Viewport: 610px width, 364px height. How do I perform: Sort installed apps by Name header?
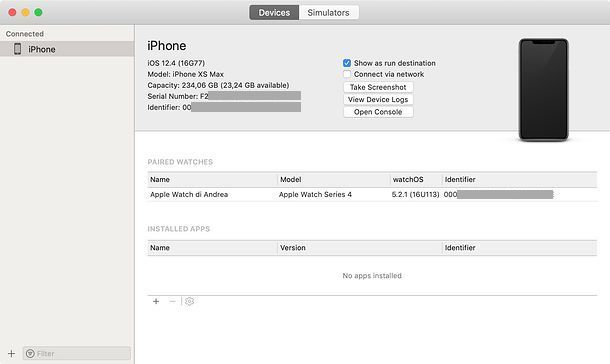[x=212, y=248]
